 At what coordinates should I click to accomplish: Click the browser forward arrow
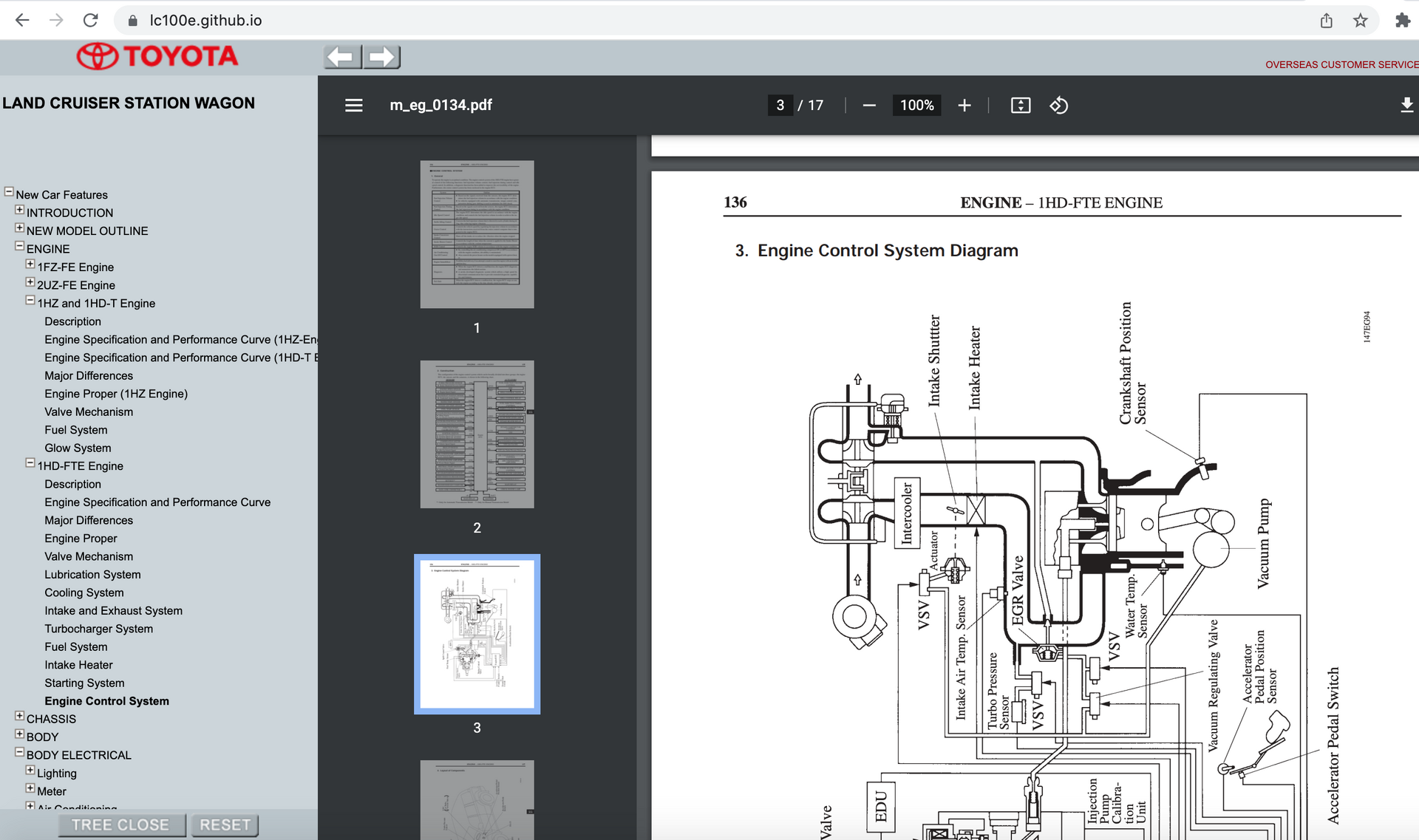point(56,20)
